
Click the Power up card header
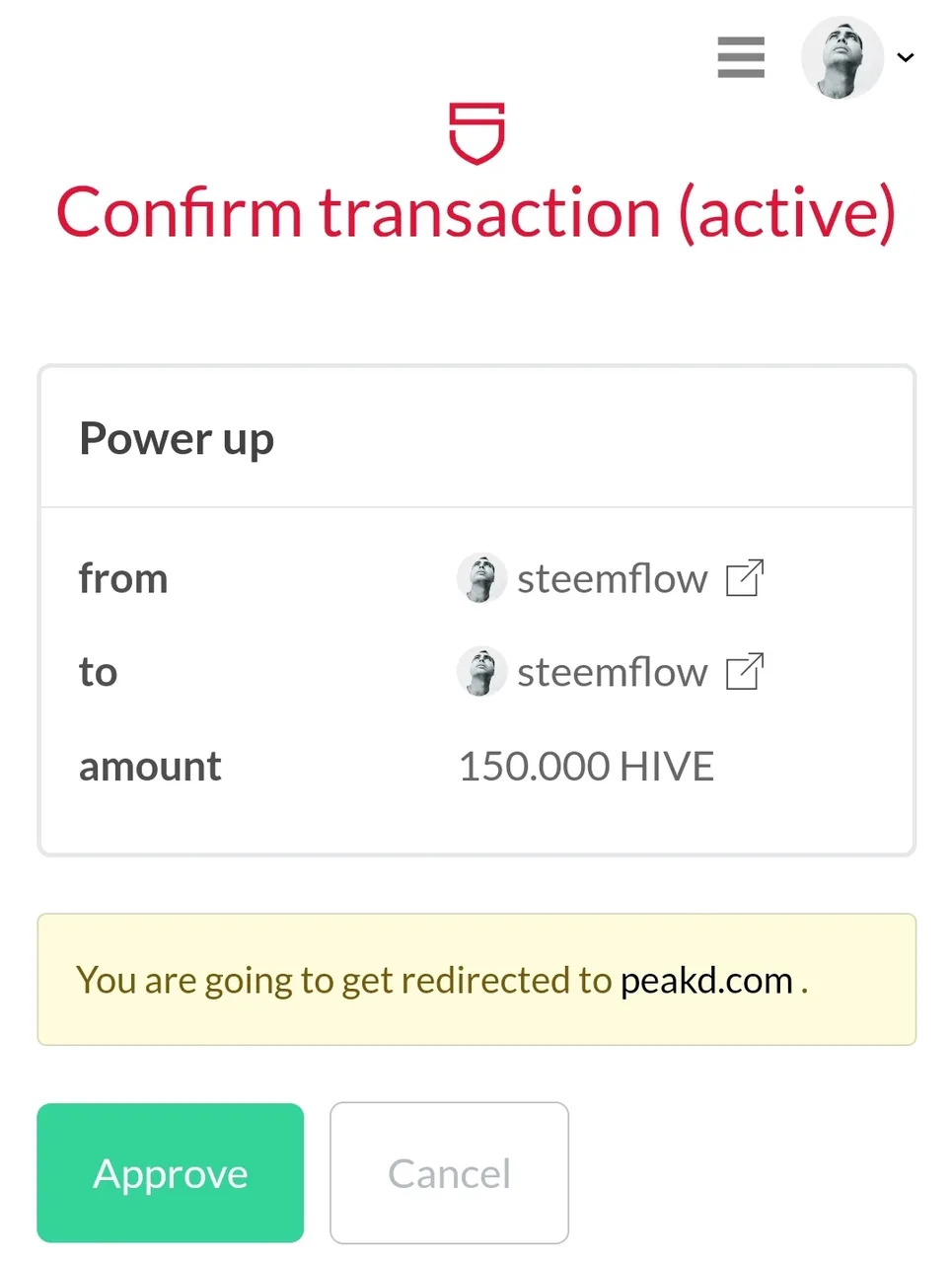[476, 438]
